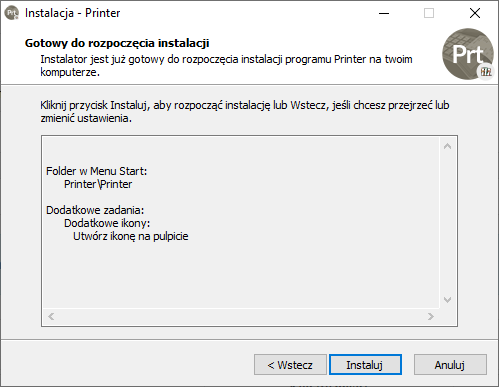Go back using the Wstecz button
Screen dimensions: 499x387
tap(290, 365)
